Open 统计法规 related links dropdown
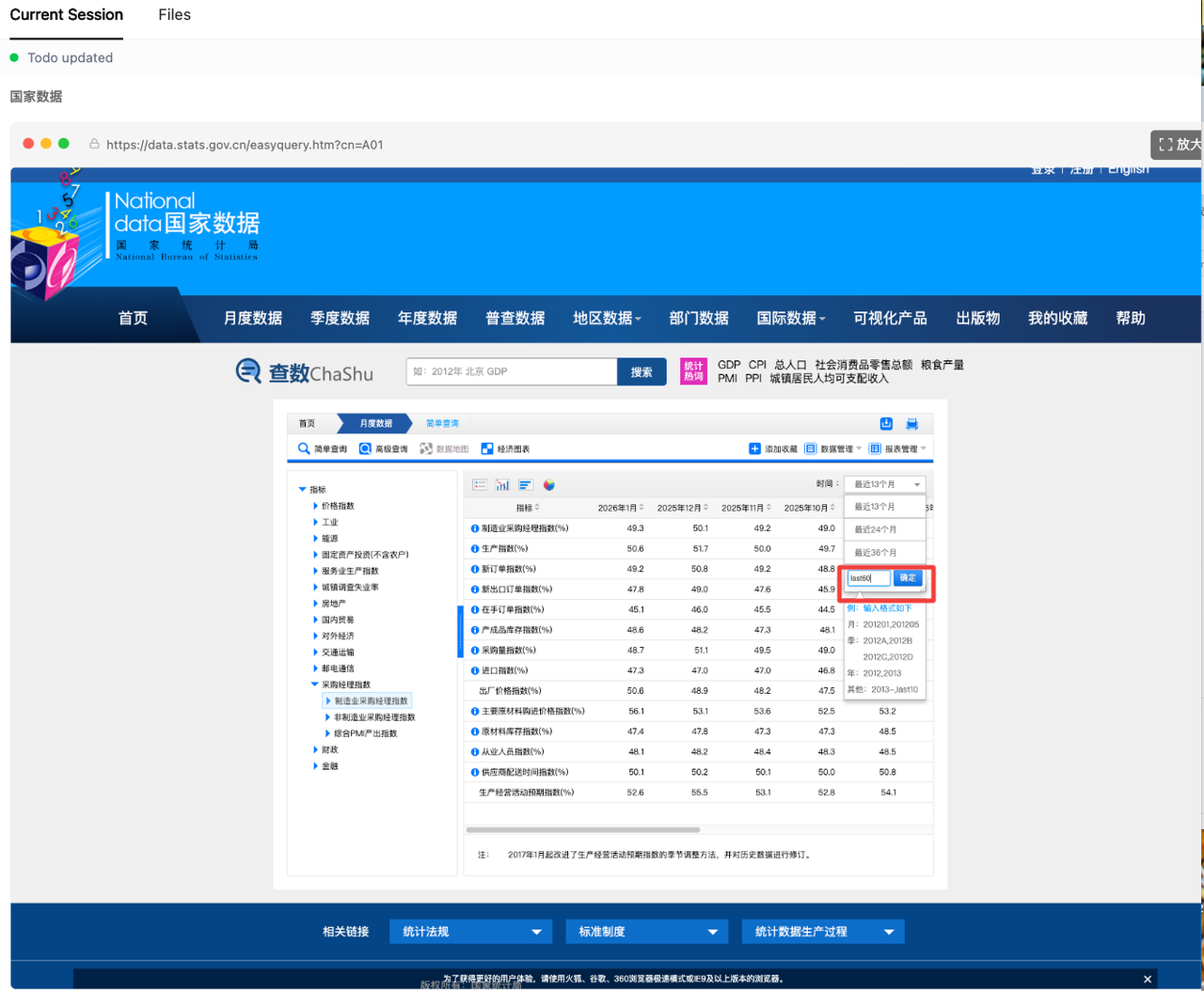1204x991 pixels. click(x=470, y=932)
